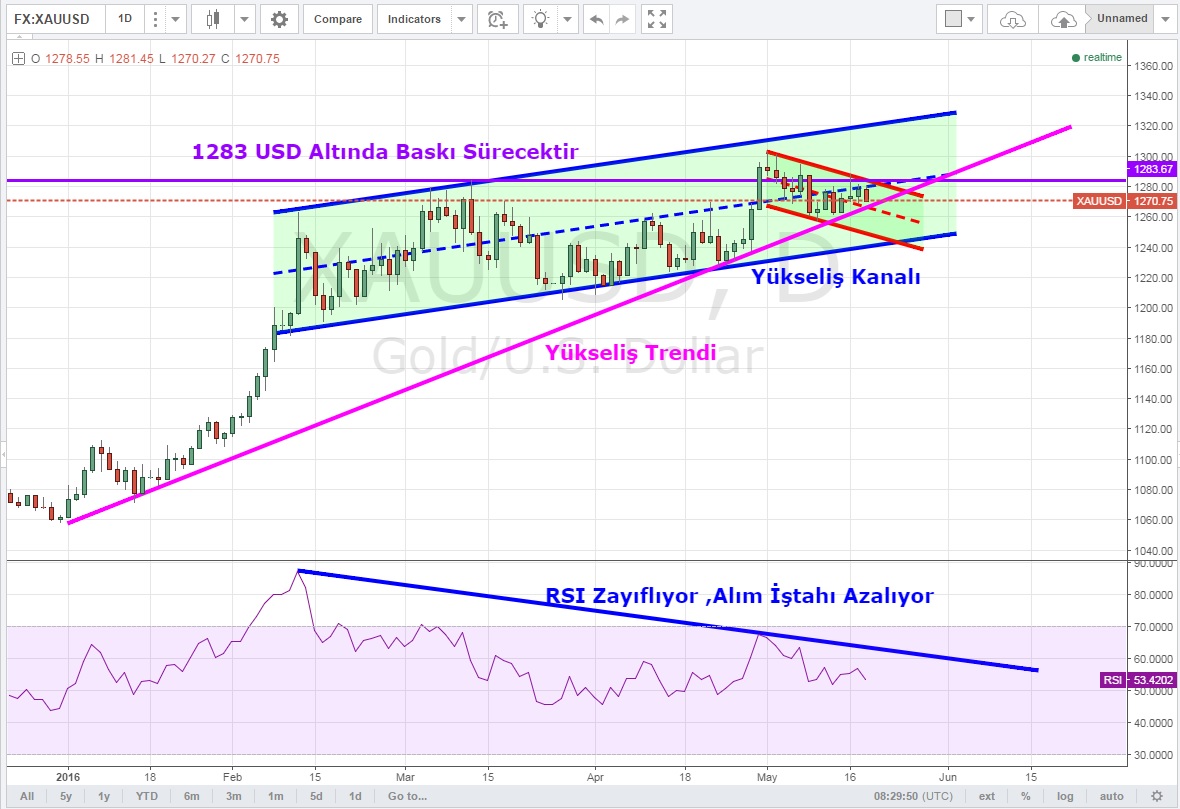
Task: Click the candlestick chart style icon
Action: pos(212,19)
